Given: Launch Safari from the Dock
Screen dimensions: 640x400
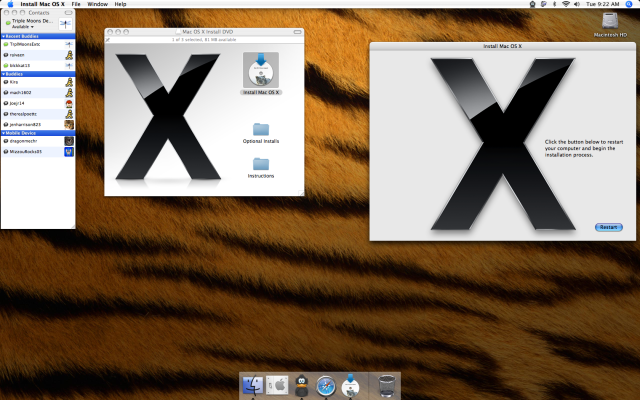Looking at the screenshot, I should [326, 386].
